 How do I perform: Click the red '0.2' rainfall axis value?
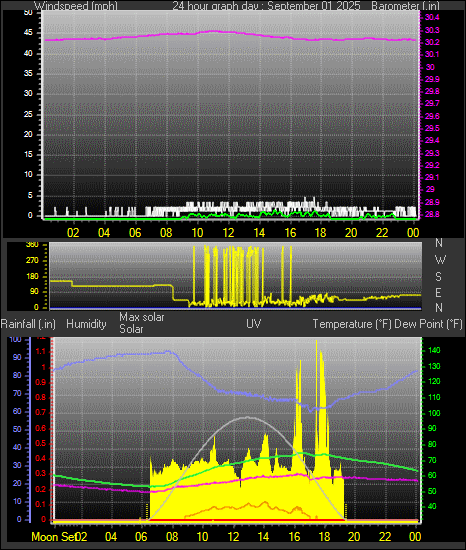click(40, 489)
